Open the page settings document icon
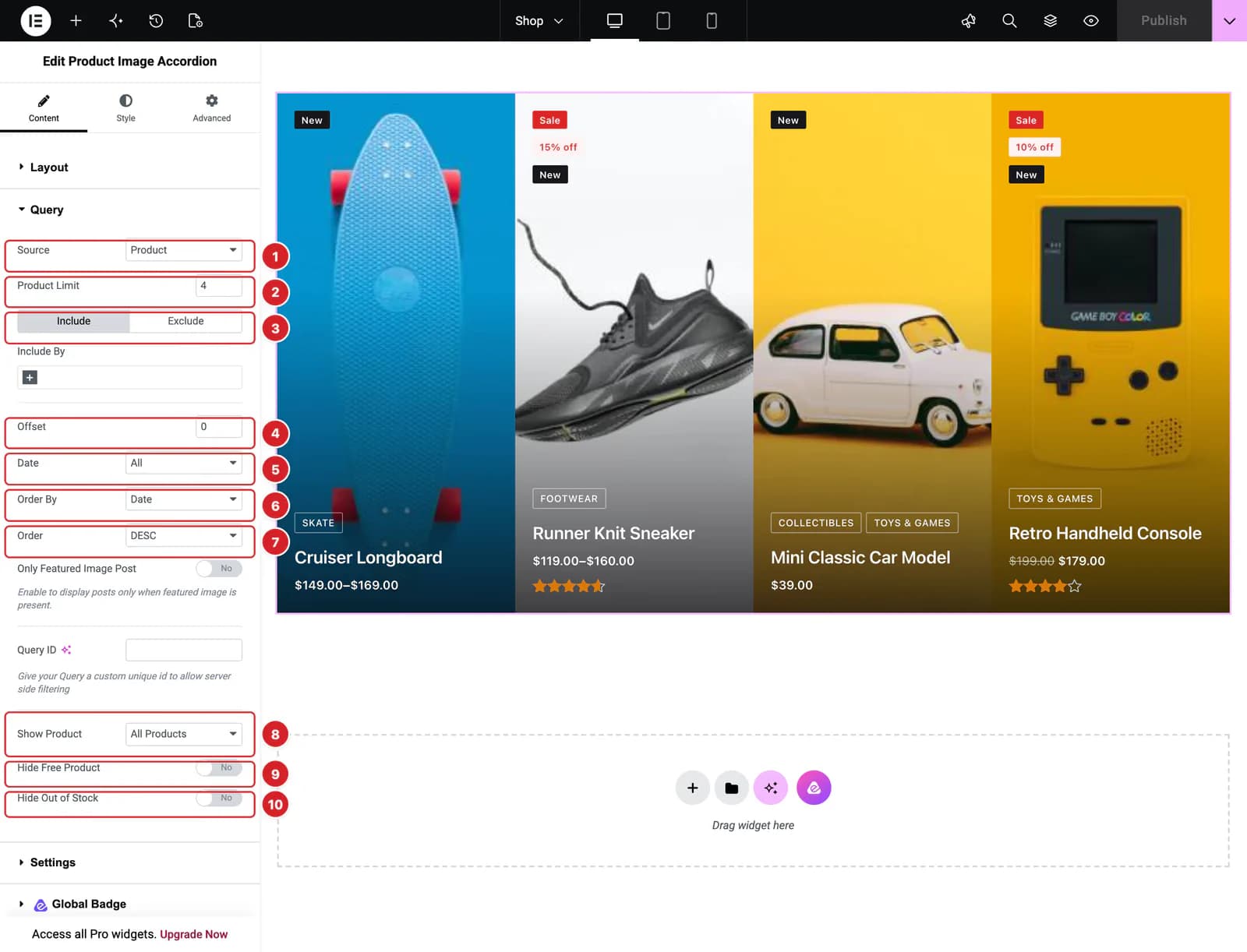 196,21
